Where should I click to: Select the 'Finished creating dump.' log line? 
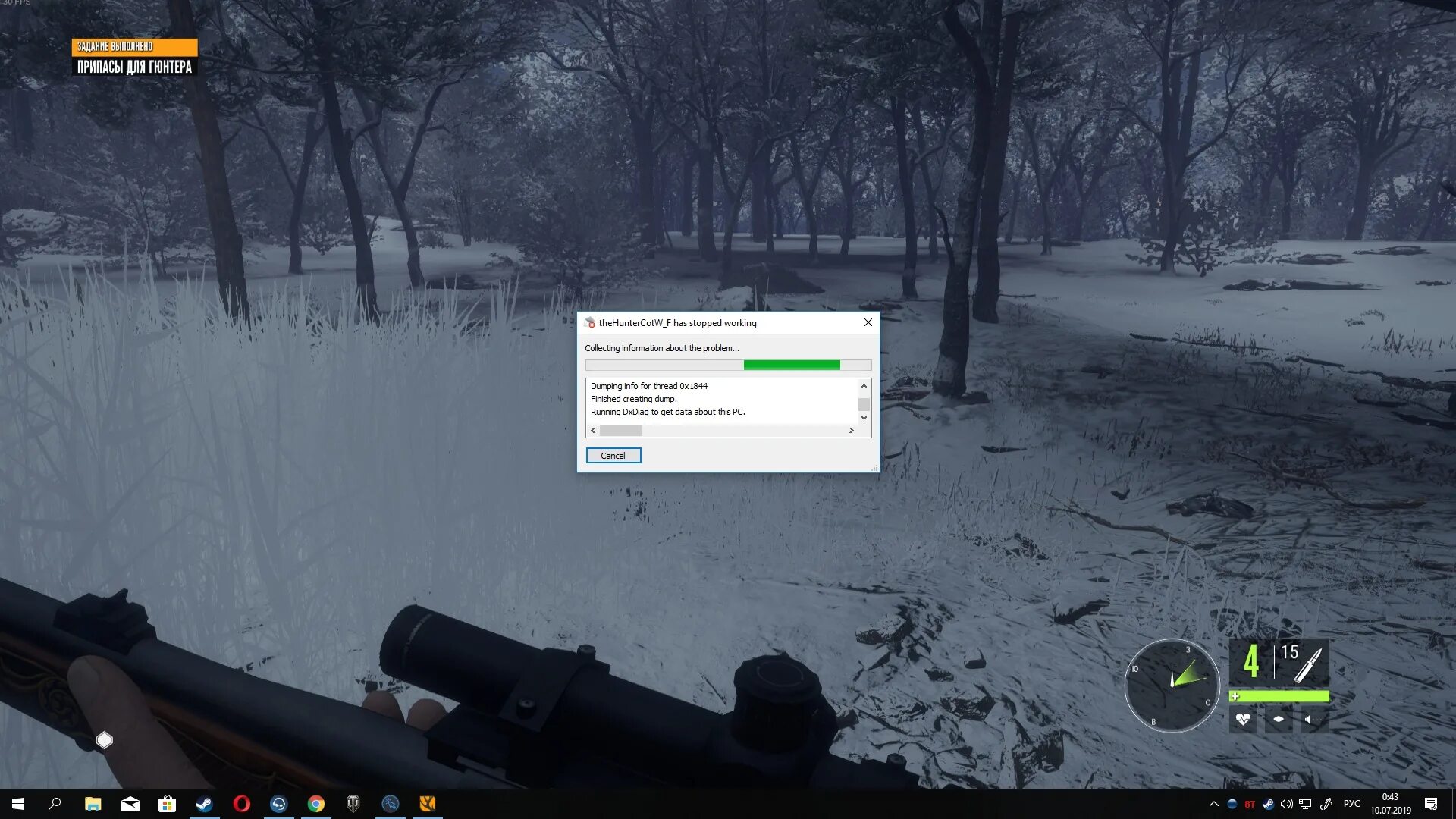coord(633,399)
